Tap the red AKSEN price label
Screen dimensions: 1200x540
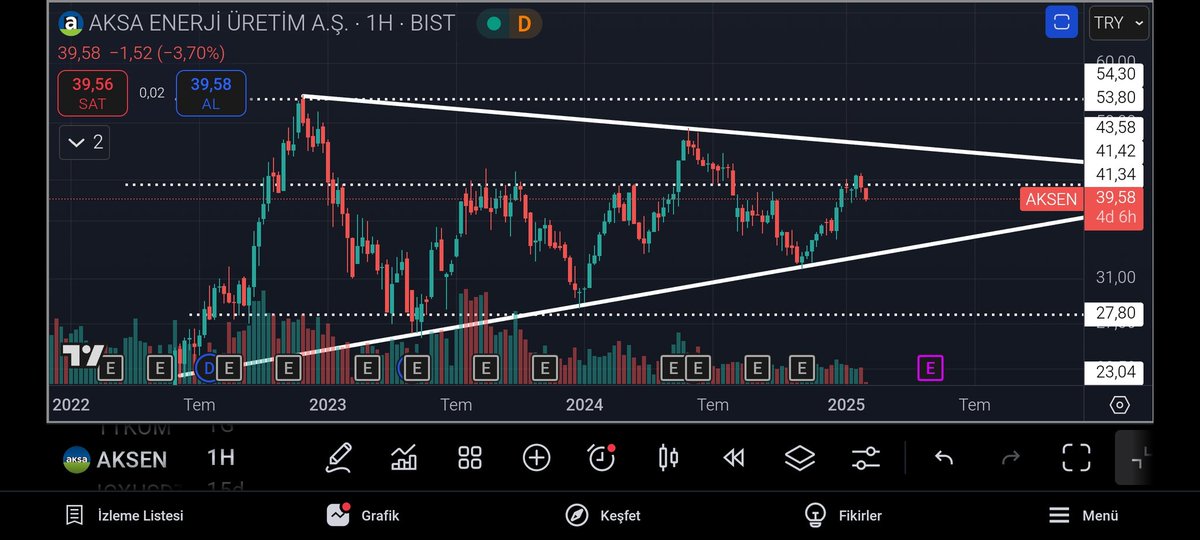1050,199
